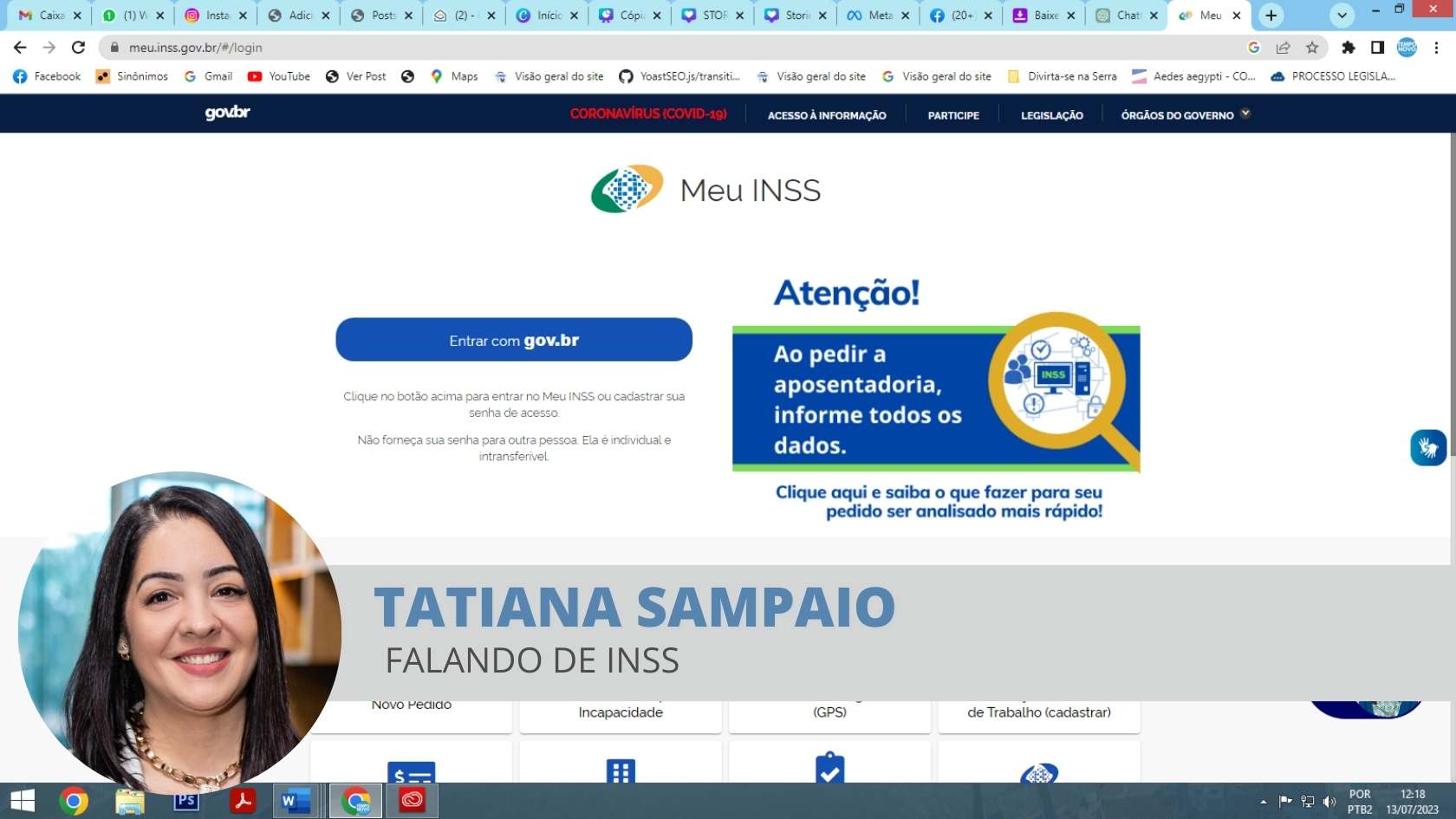1456x819 pixels.
Task: Click the share icon in the address bar
Action: point(1283,48)
